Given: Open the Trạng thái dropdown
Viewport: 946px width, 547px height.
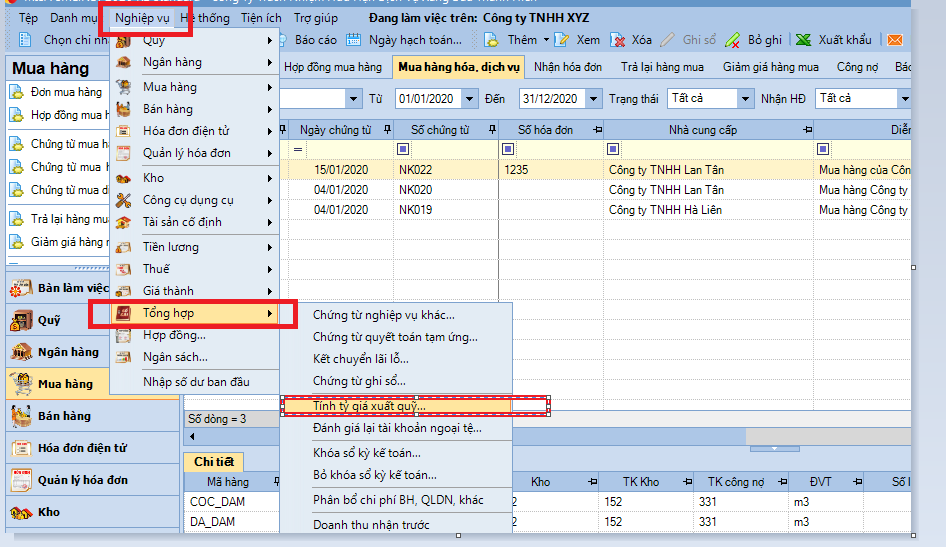Looking at the screenshot, I should tap(746, 98).
